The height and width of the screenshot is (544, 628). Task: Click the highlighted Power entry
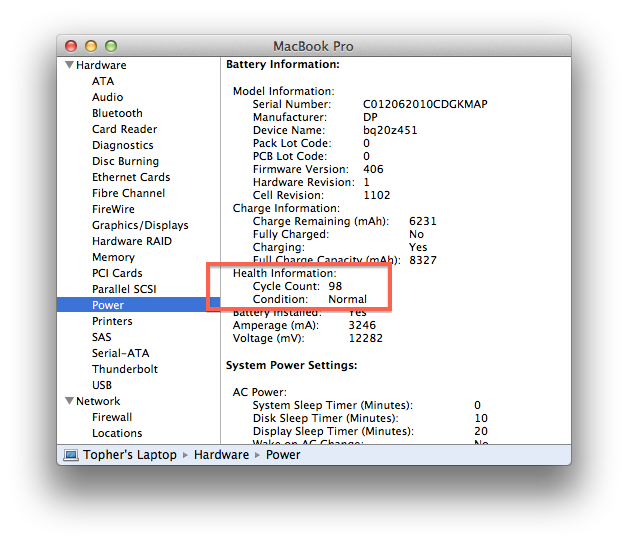pos(138,305)
